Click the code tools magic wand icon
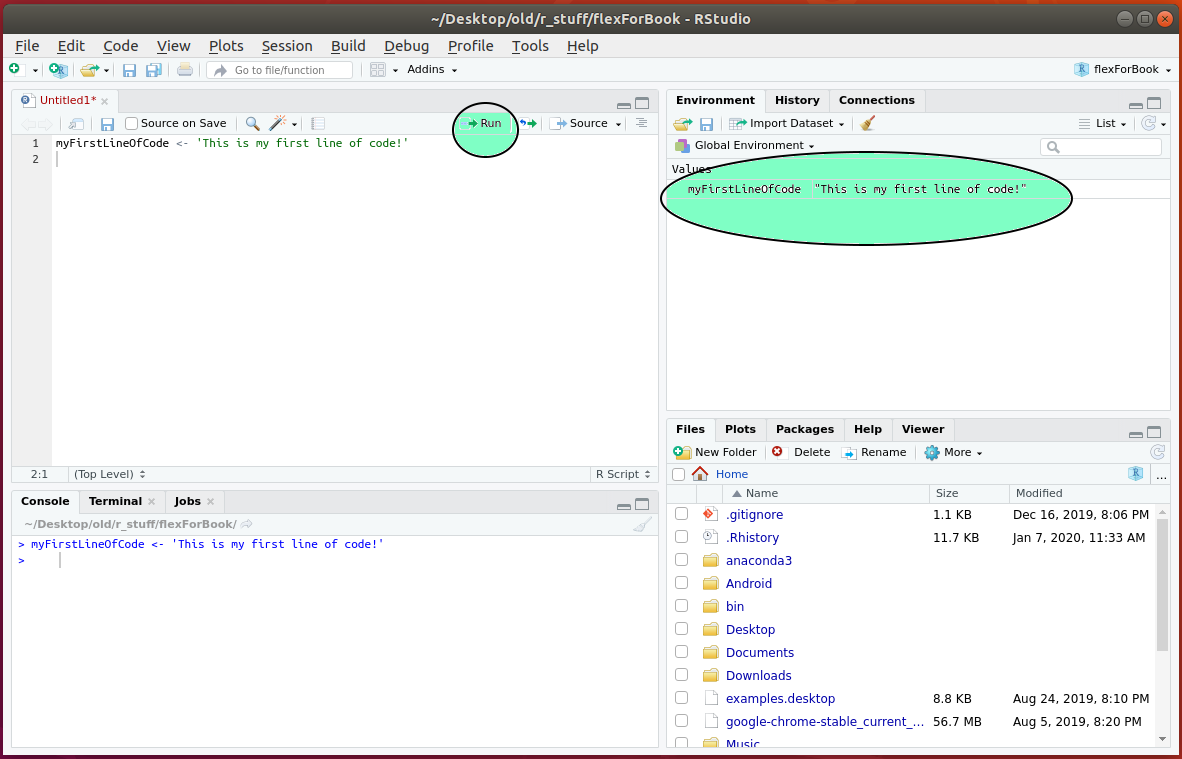This screenshot has height=759, width=1182. click(x=278, y=123)
